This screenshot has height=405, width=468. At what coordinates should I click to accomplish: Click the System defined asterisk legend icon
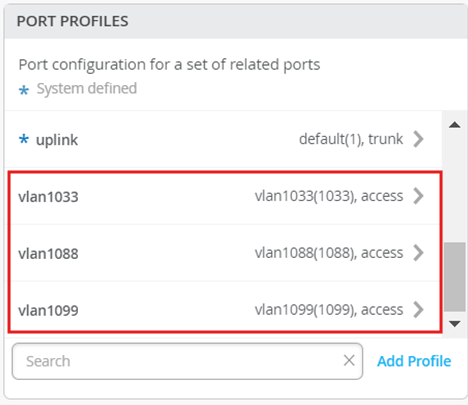click(24, 90)
